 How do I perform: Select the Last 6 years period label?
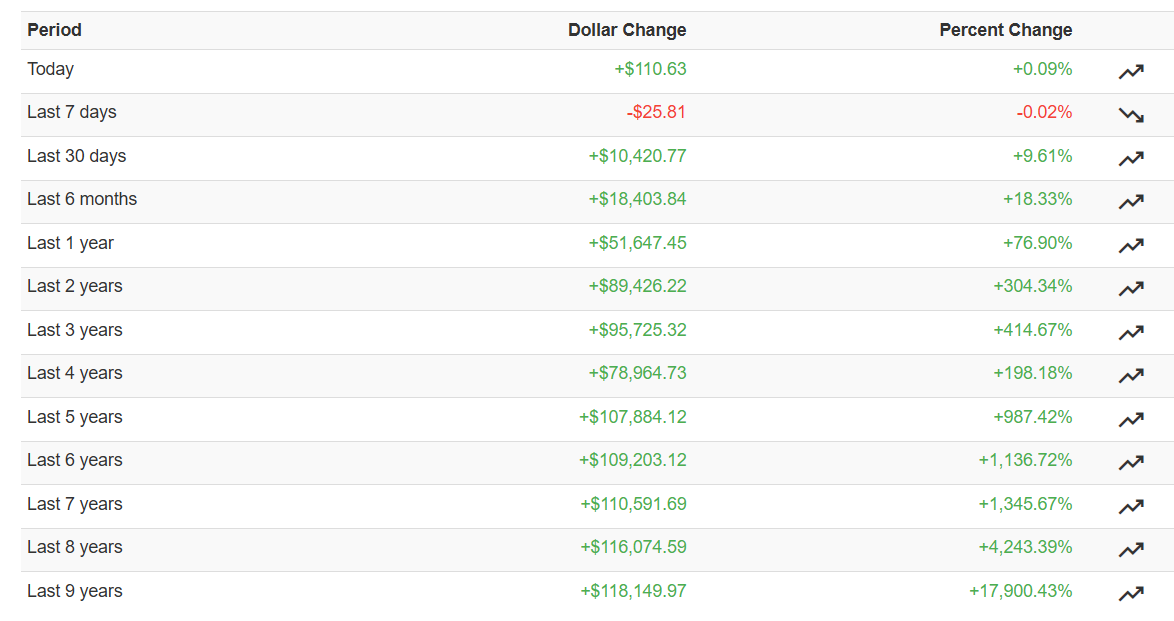[x=75, y=460]
